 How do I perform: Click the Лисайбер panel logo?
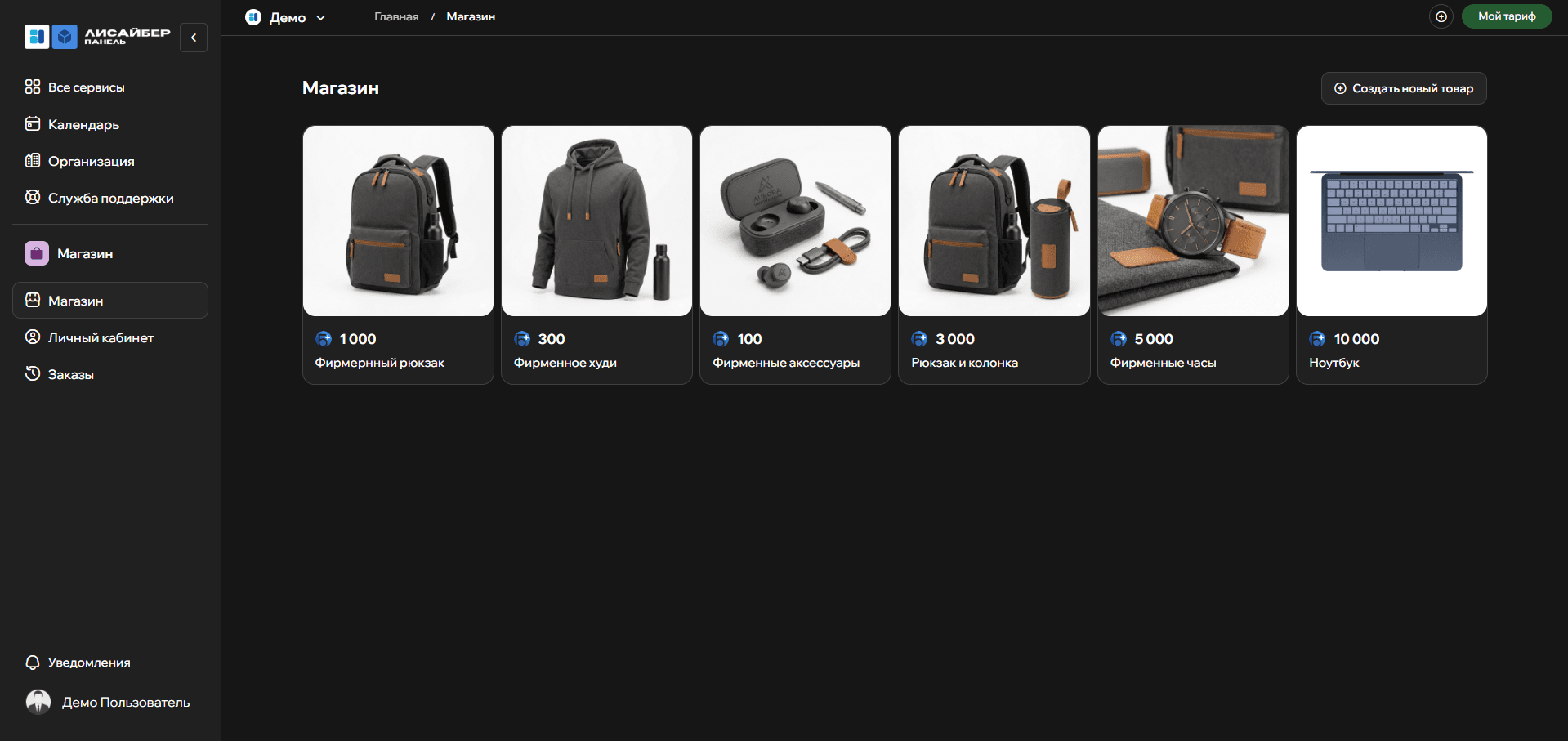coord(97,37)
